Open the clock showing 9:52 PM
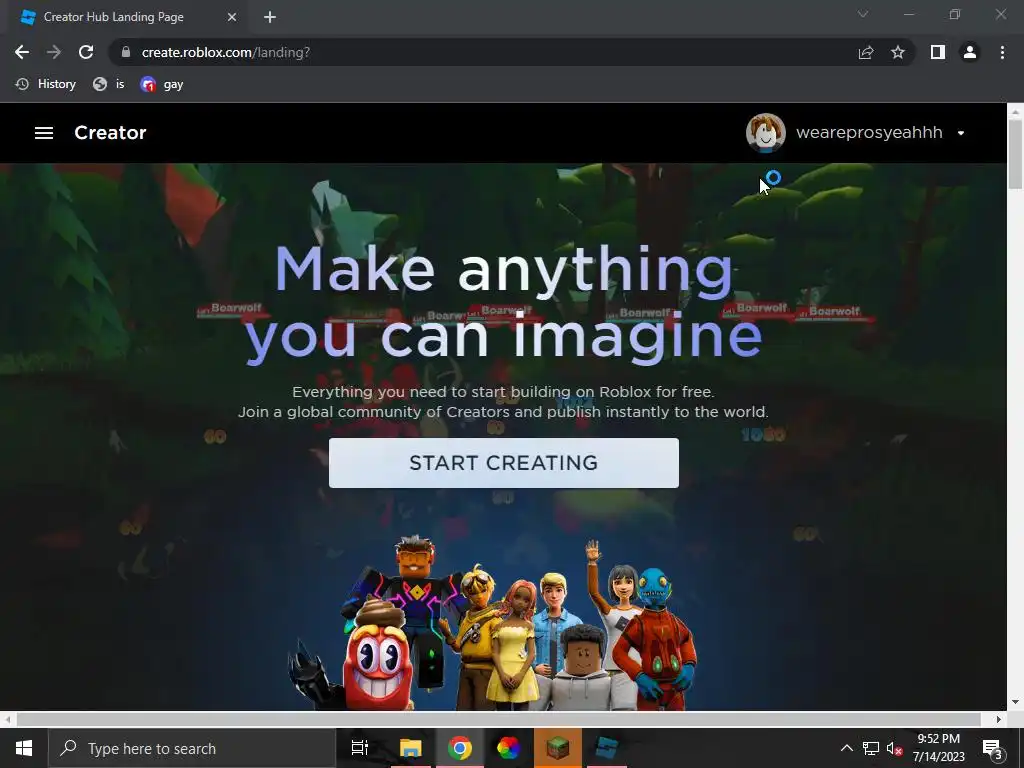Screen dimensions: 1024x768 (938, 748)
